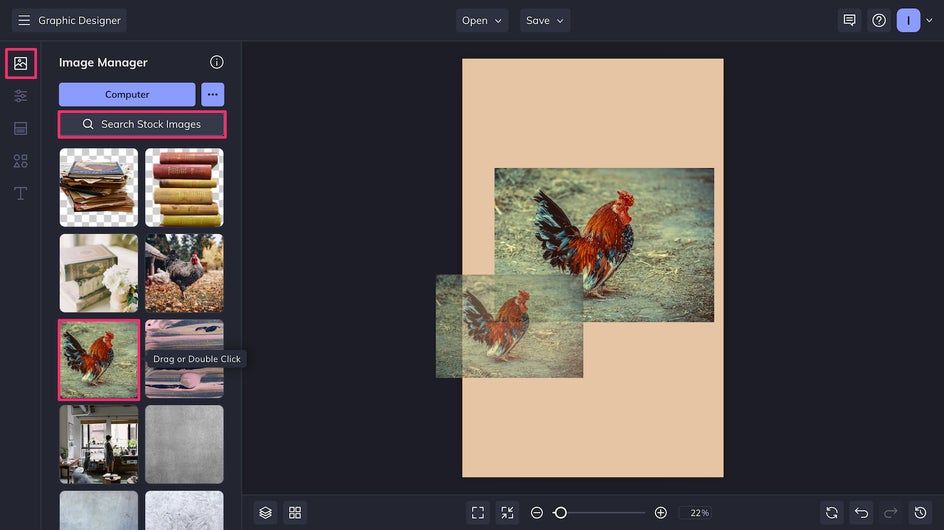Open the Graphics shapes sidebar icon
944x530 pixels.
[x=20, y=161]
